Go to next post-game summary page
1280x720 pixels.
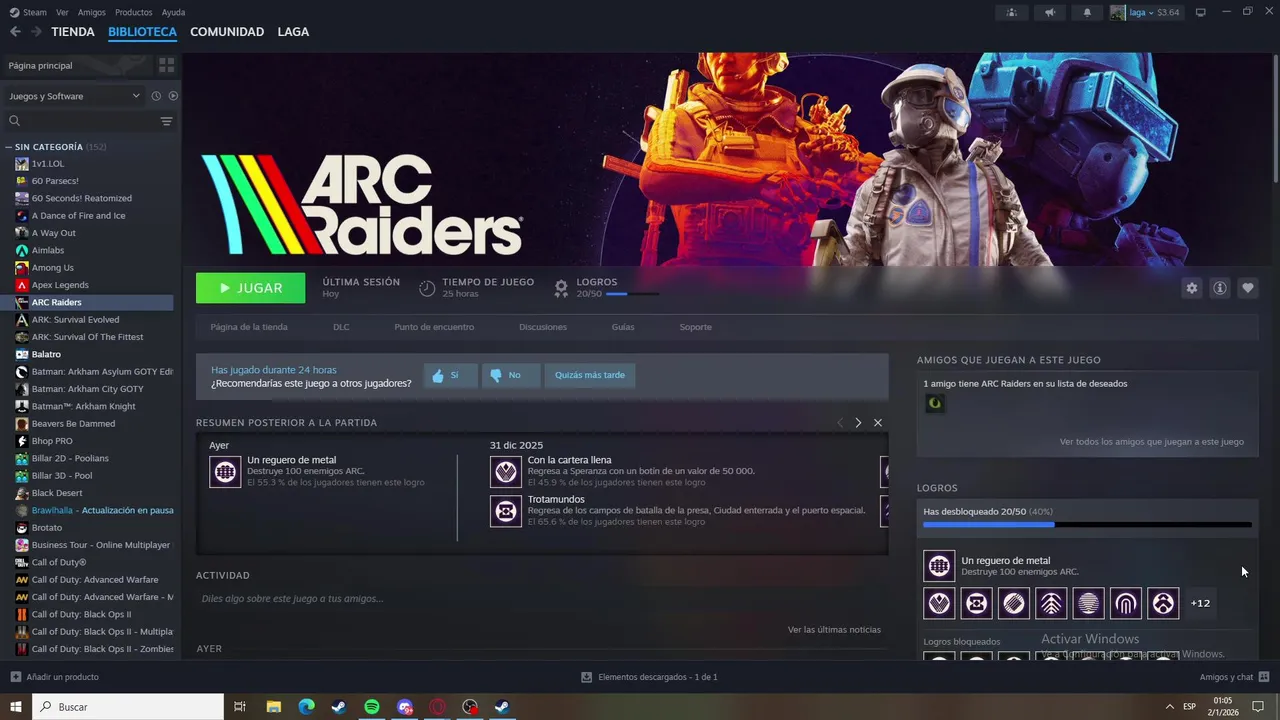point(858,423)
